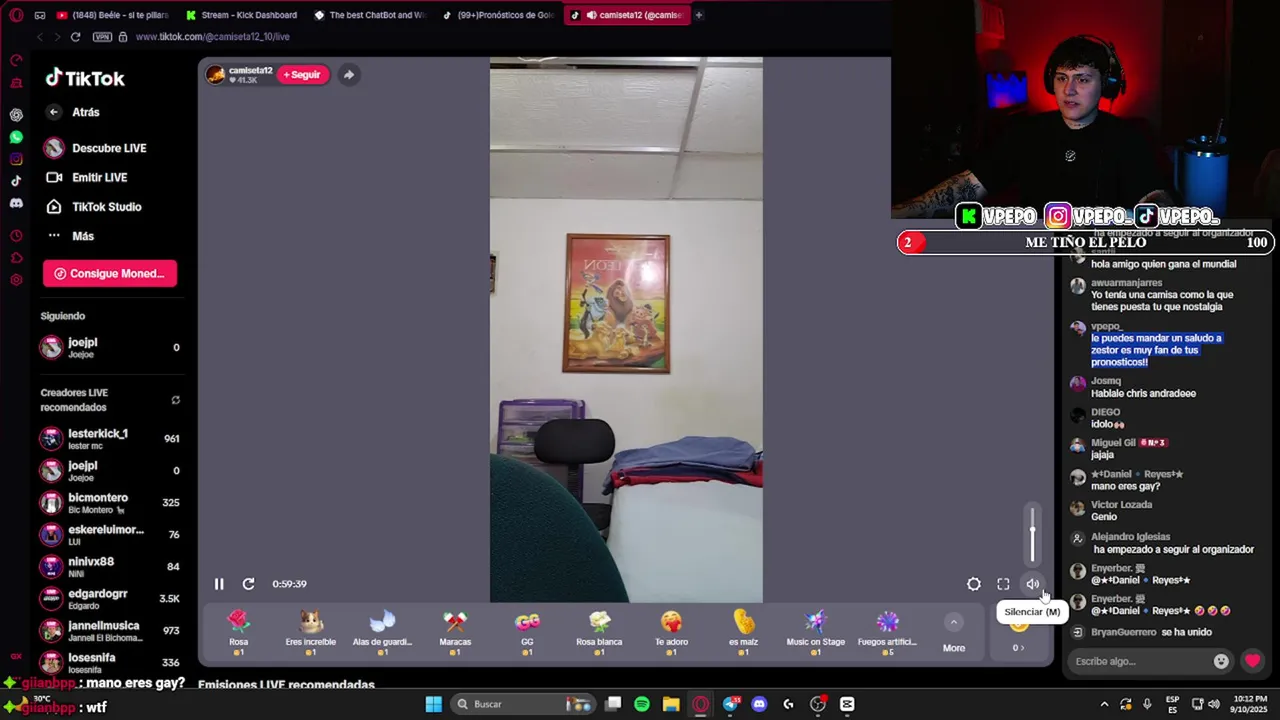The width and height of the screenshot is (1280, 720).
Task: Reload the live stream with refresh icon
Action: coord(248,584)
